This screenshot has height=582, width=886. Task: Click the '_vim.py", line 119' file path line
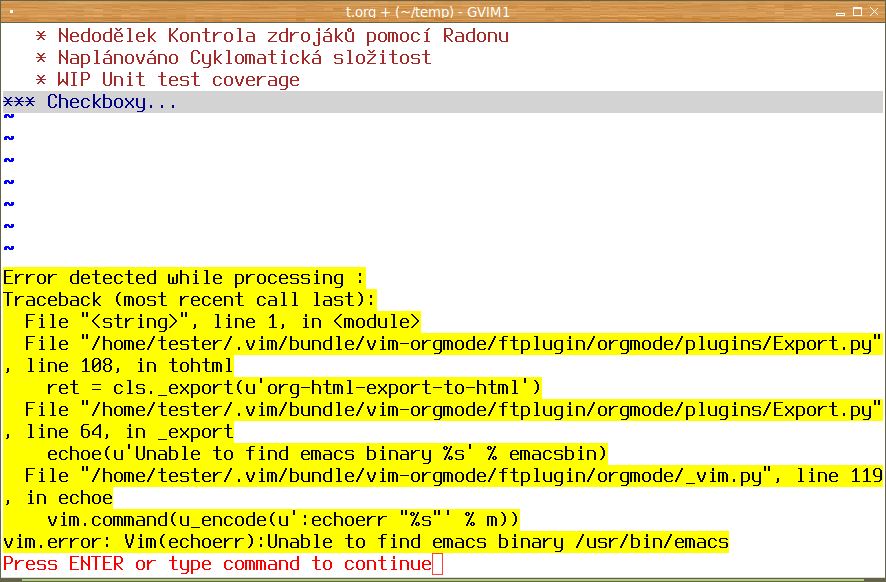pyautogui.click(x=453, y=476)
